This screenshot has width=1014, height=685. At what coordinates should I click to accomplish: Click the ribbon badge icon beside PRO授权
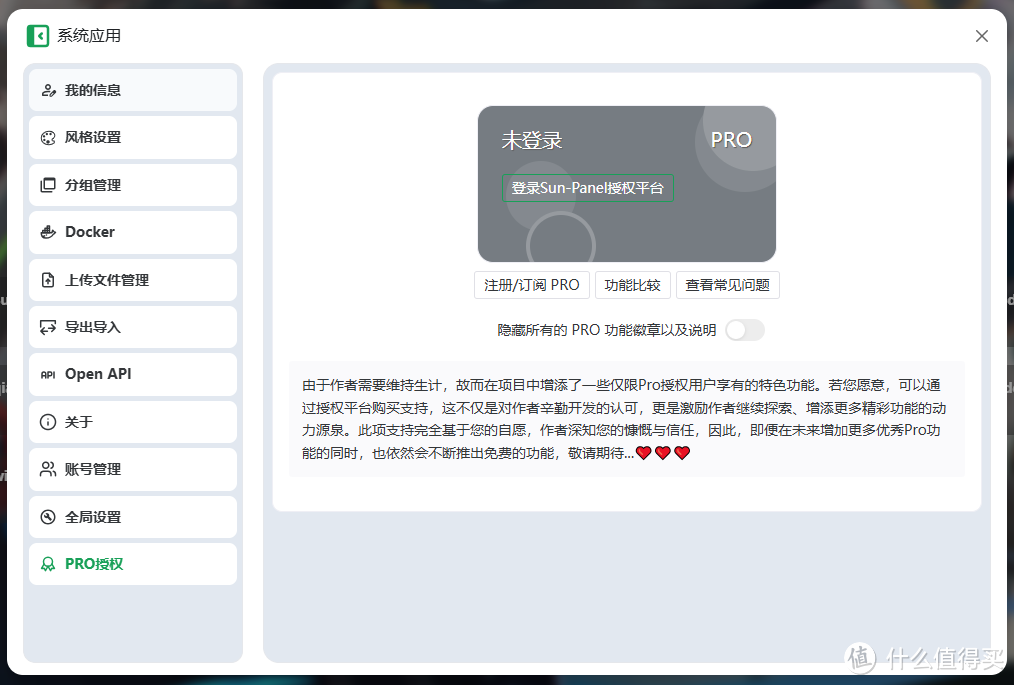(x=49, y=564)
